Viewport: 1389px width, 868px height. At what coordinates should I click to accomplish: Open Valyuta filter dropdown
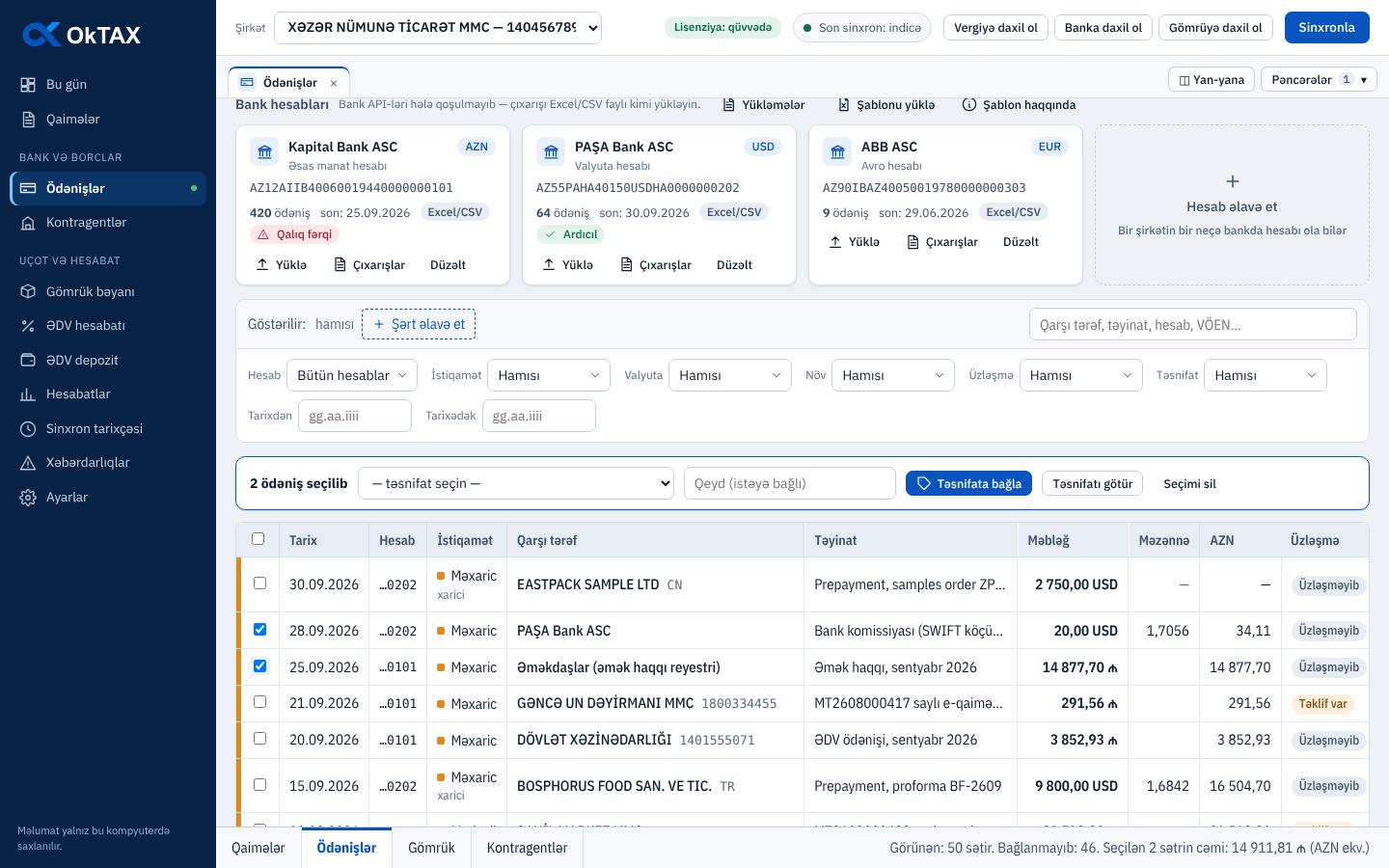[x=730, y=375]
